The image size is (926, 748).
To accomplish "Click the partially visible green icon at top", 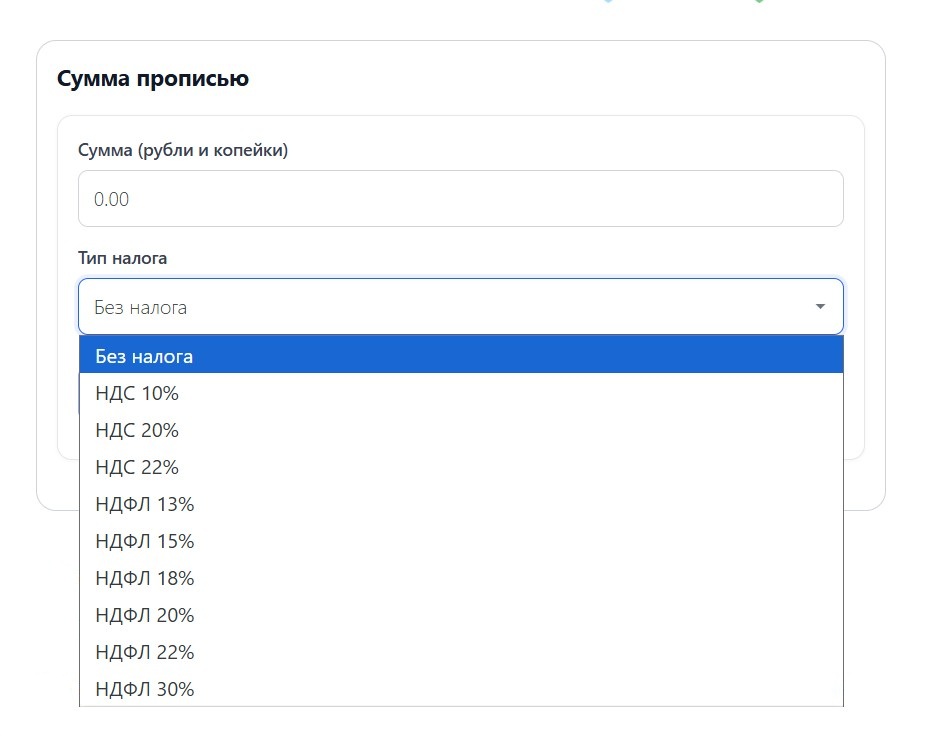I will coord(760,2).
